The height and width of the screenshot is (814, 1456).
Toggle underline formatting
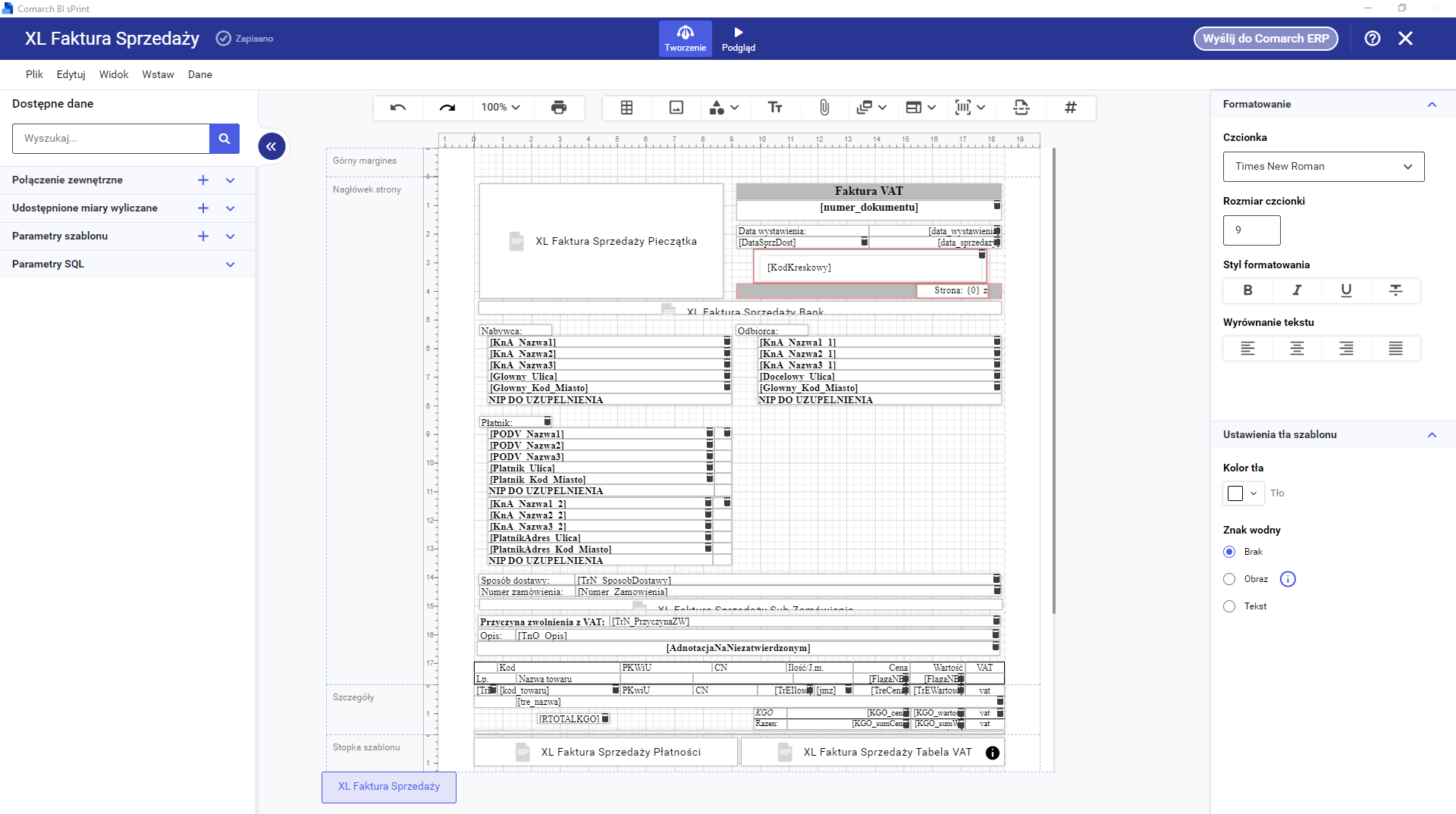[x=1346, y=290]
